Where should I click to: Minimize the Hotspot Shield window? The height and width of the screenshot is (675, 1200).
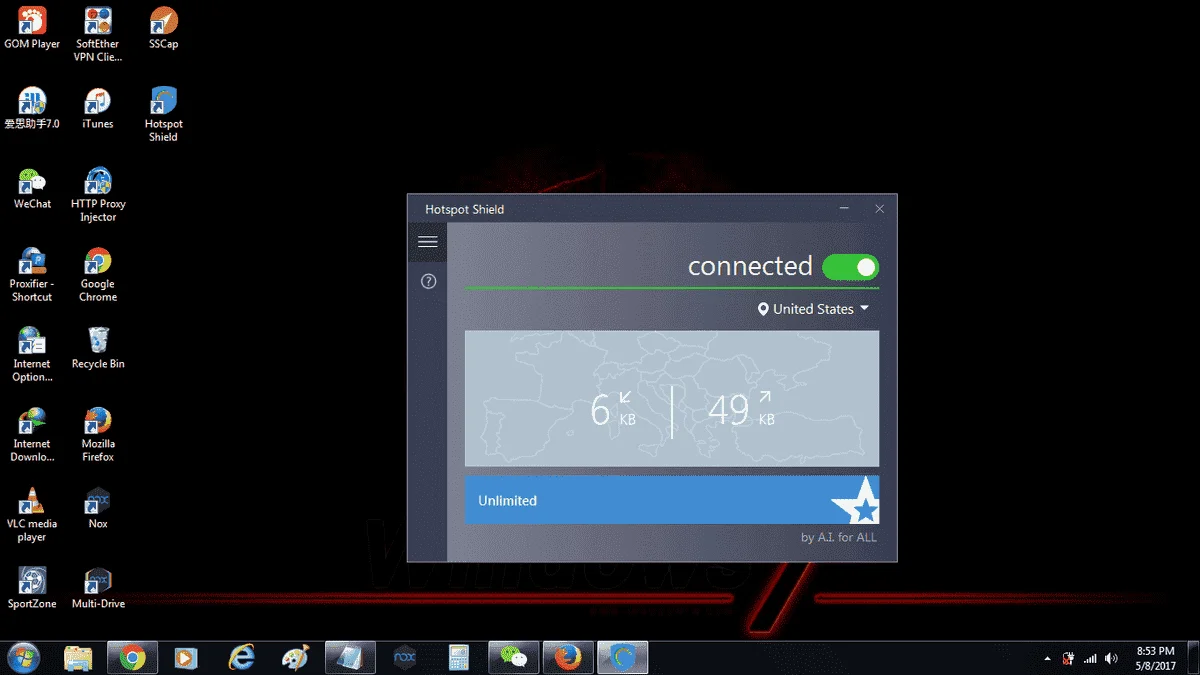845,209
